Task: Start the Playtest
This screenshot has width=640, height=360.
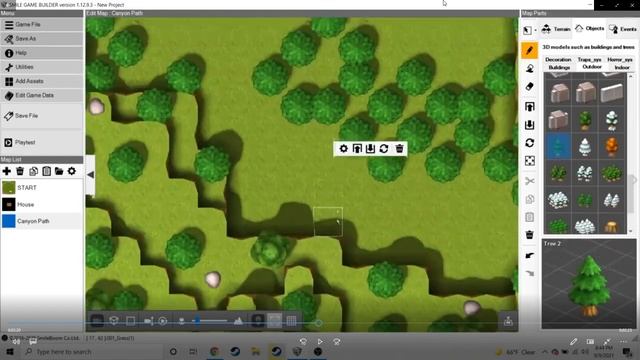Action: click(x=42, y=142)
